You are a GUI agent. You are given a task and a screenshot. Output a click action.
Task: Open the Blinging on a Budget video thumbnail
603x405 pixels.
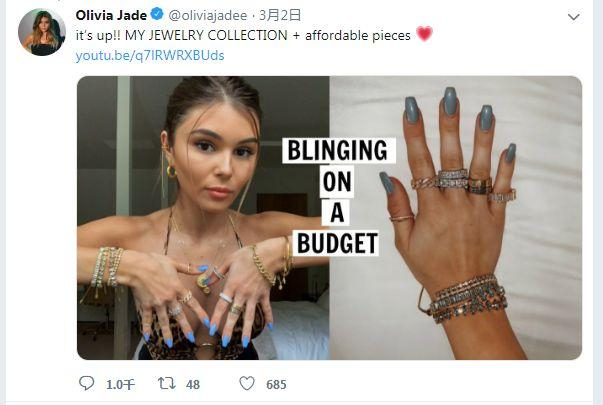[329, 218]
